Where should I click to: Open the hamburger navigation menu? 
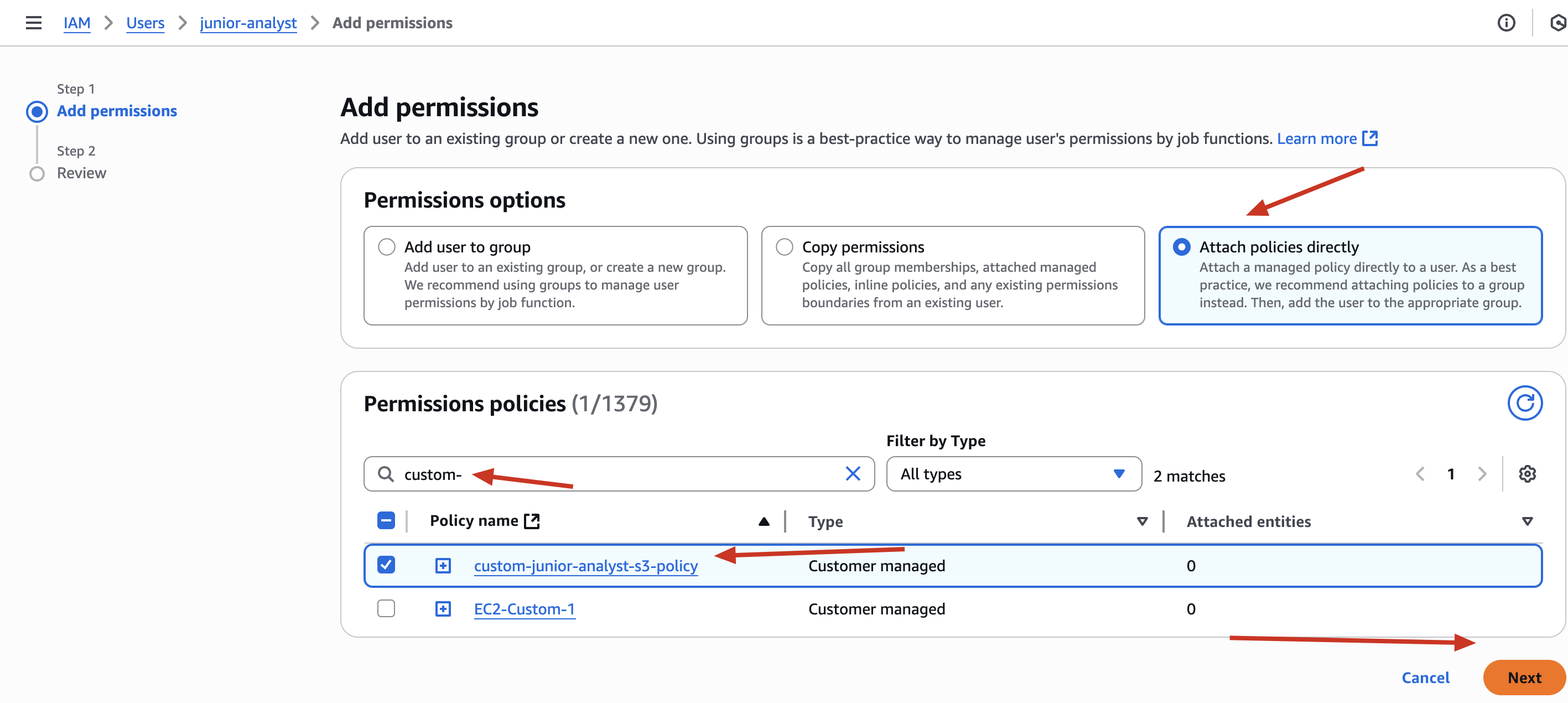34,23
